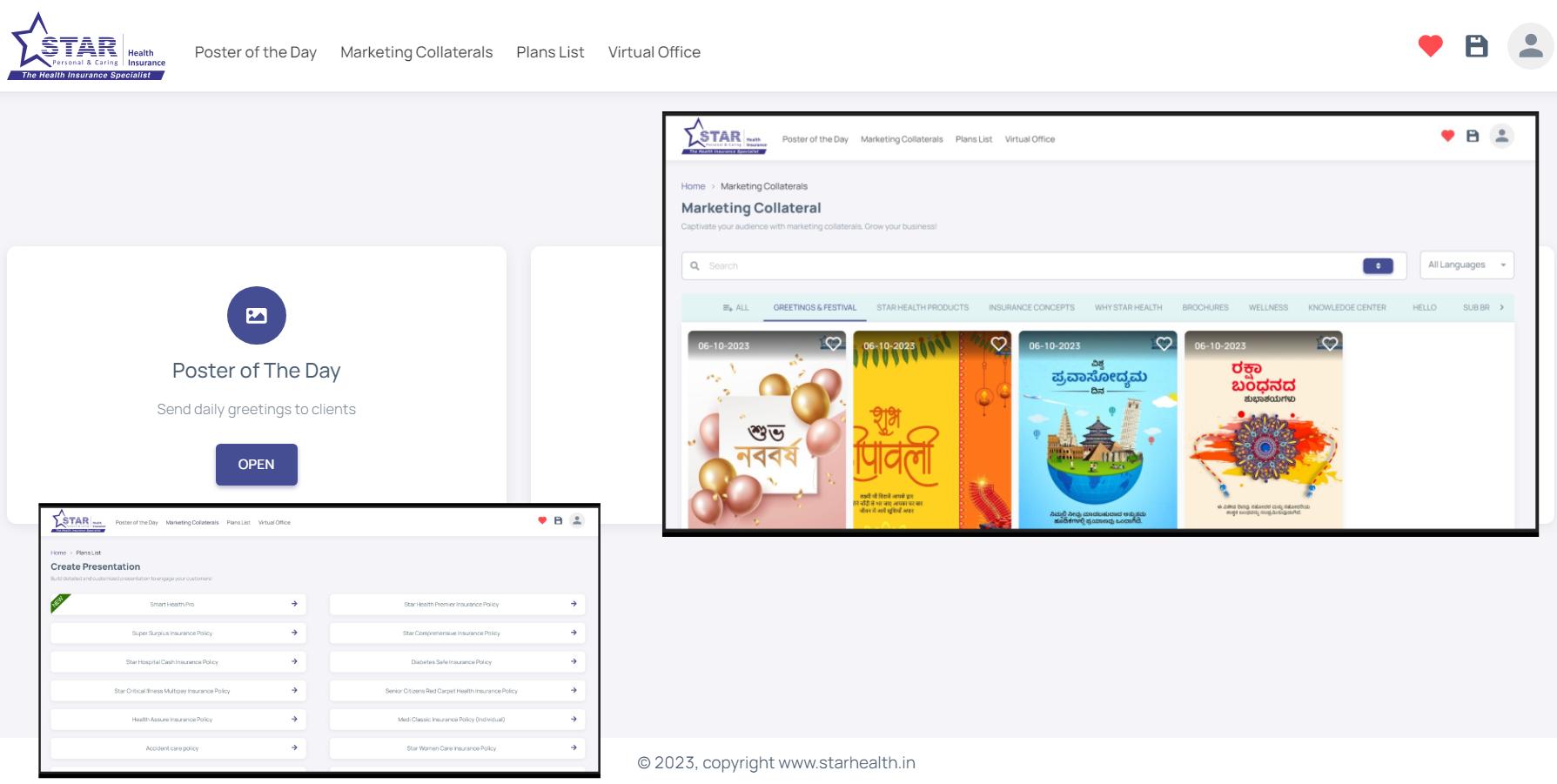Toggle heart on the pink balloons poster
The image size is (1557, 784).
coord(833,344)
